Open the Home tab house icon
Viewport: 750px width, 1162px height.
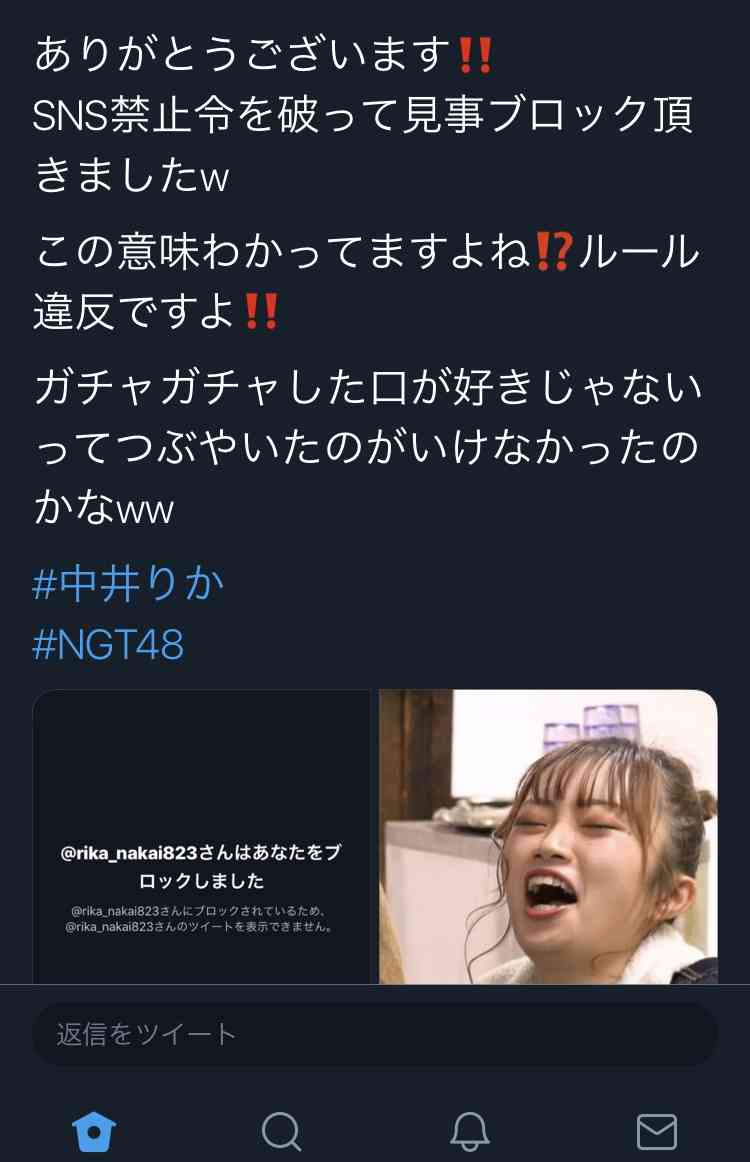point(94,1132)
